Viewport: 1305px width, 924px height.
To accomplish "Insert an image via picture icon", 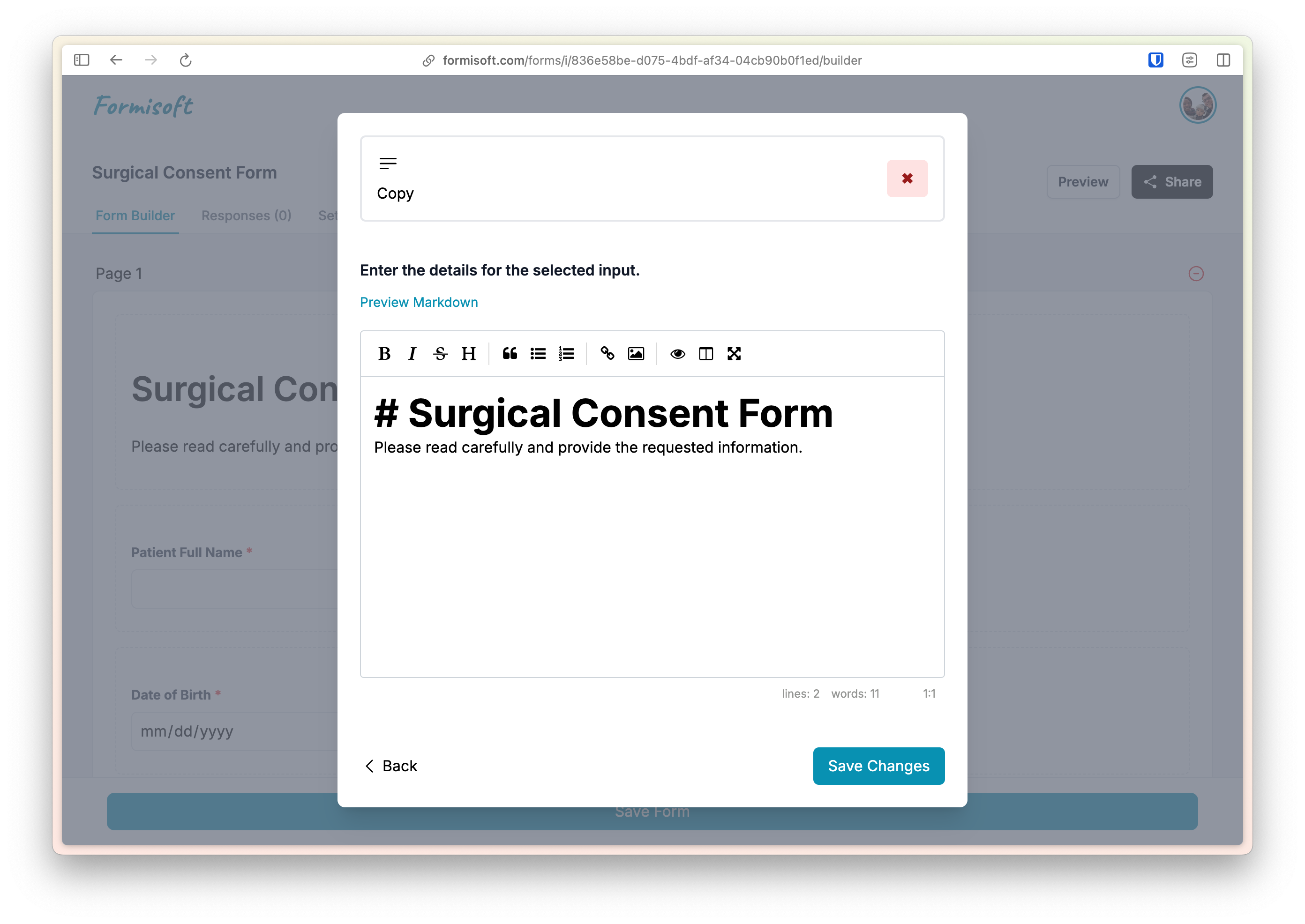I will point(636,354).
